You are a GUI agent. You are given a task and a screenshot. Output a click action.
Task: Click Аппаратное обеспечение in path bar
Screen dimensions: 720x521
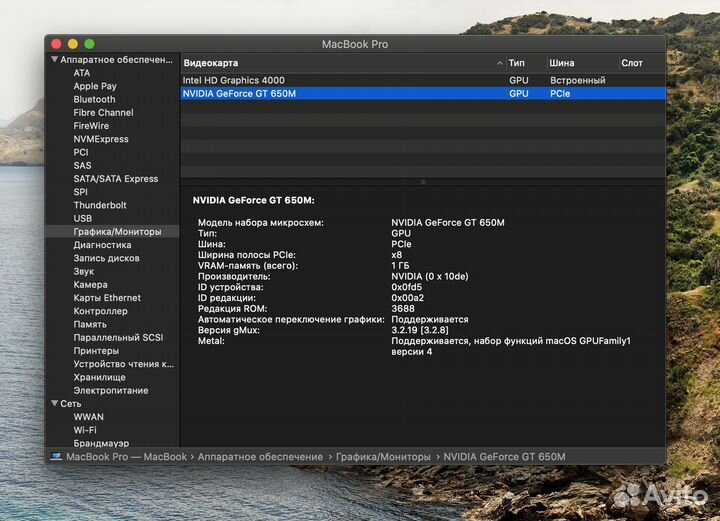point(260,457)
